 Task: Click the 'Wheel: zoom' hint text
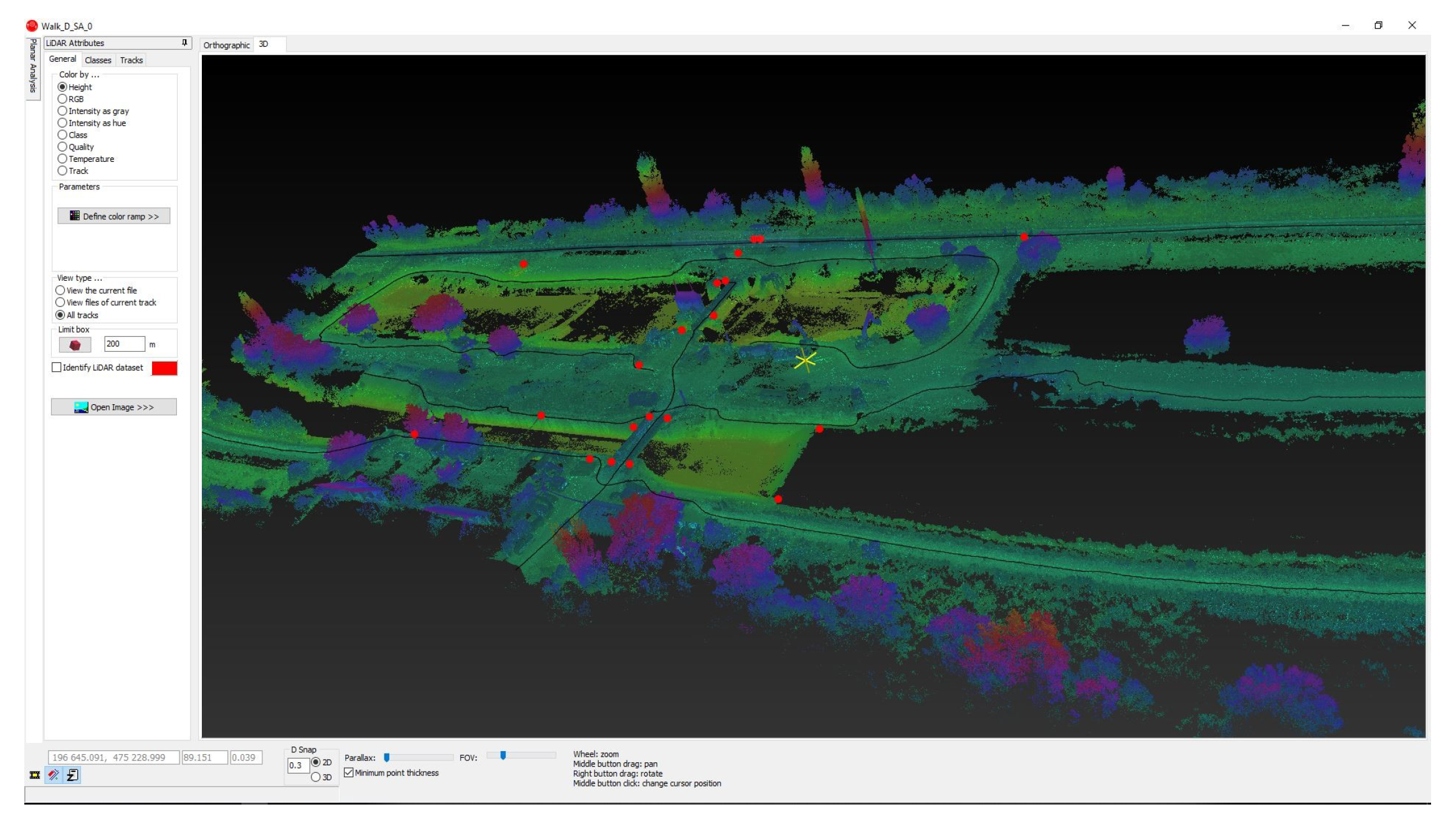coord(596,754)
